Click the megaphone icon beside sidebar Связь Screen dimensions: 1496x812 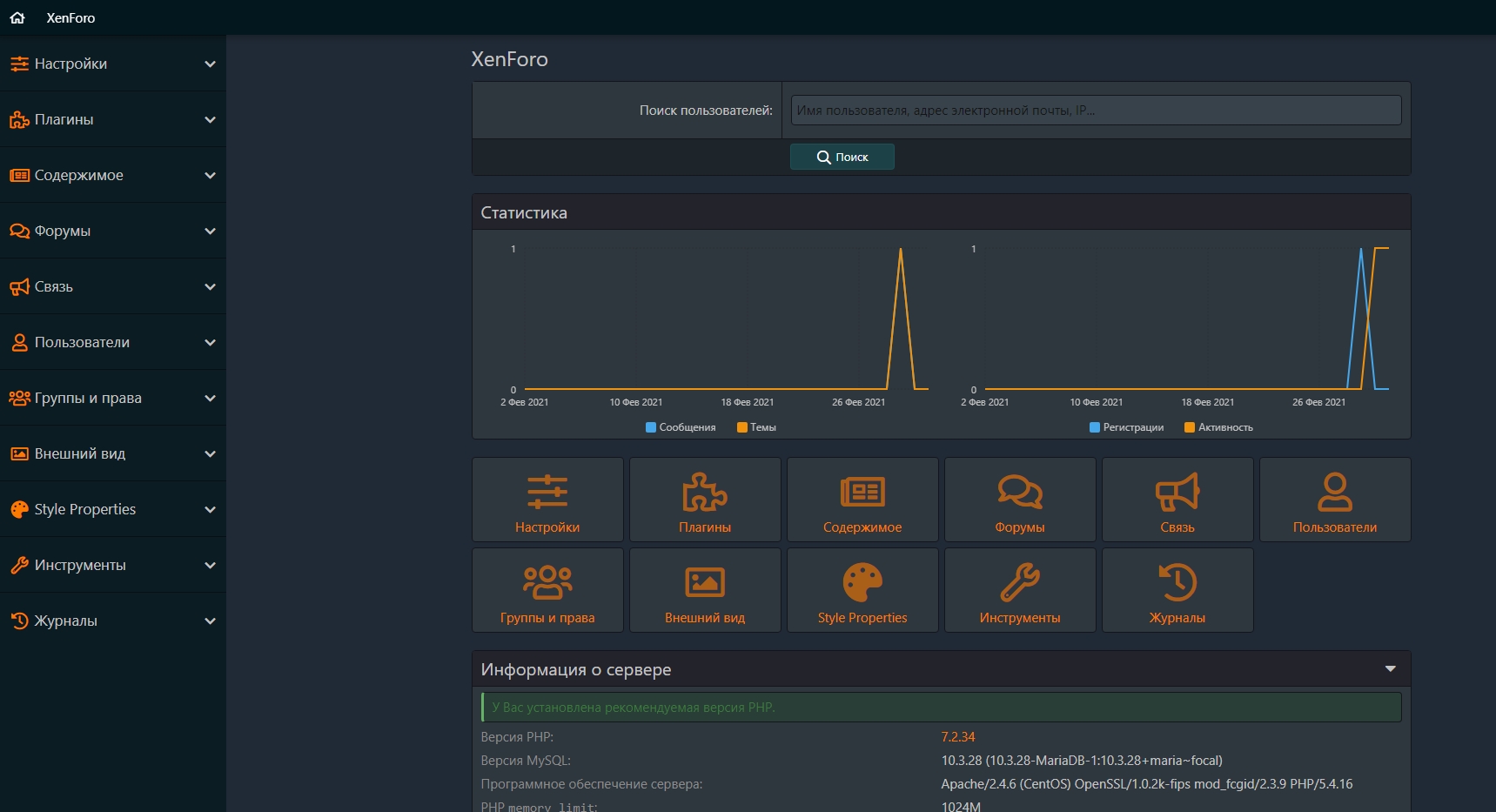tap(19, 286)
